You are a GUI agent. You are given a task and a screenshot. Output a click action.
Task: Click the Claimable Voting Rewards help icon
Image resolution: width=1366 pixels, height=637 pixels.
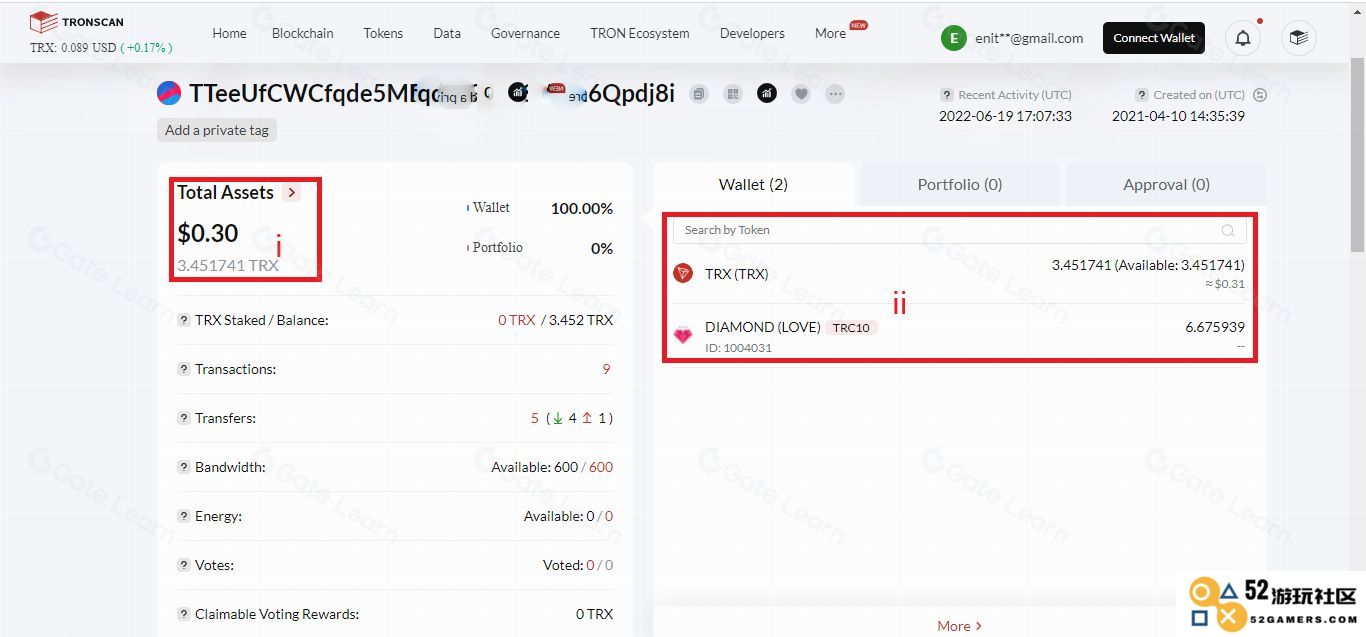[184, 614]
